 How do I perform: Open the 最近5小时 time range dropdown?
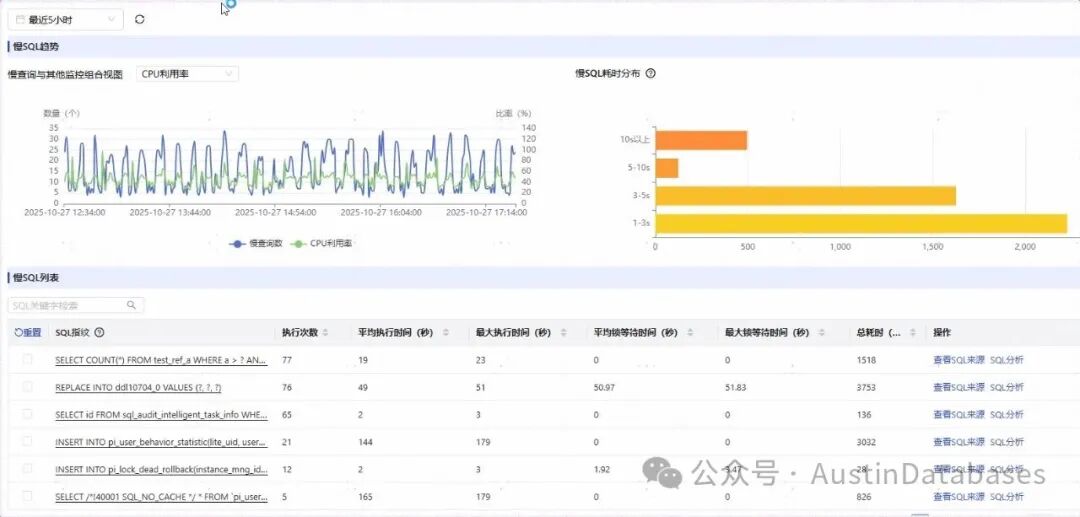click(66, 19)
